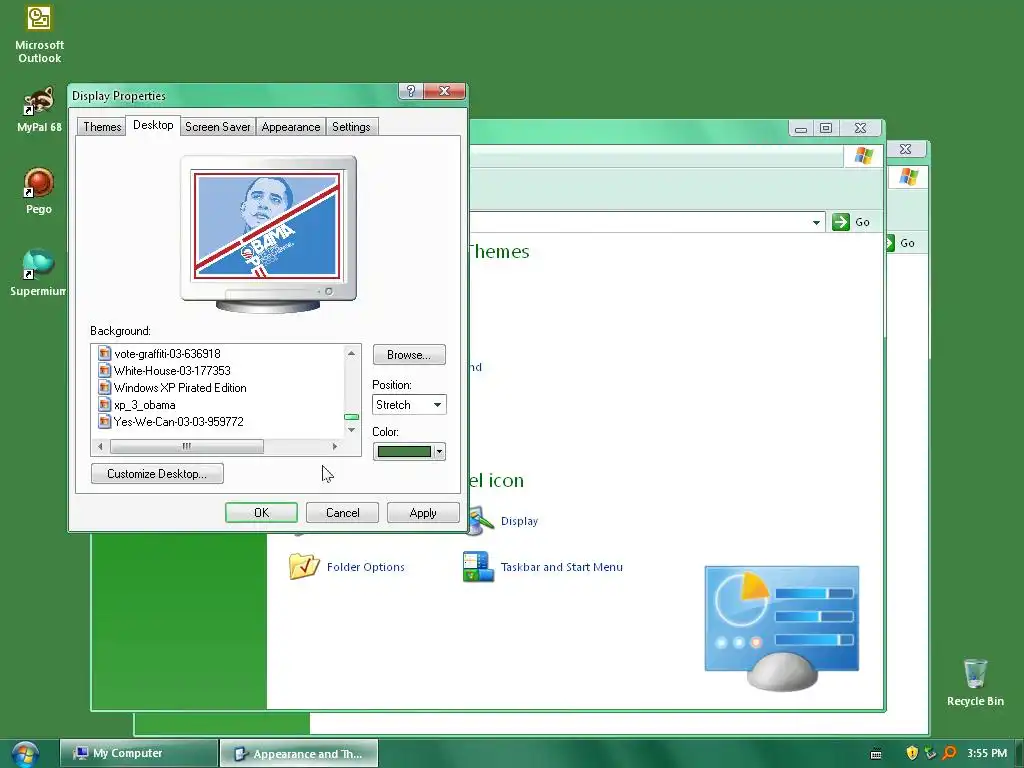Click the Cancel button
This screenshot has height=768, width=1024.
click(342, 513)
